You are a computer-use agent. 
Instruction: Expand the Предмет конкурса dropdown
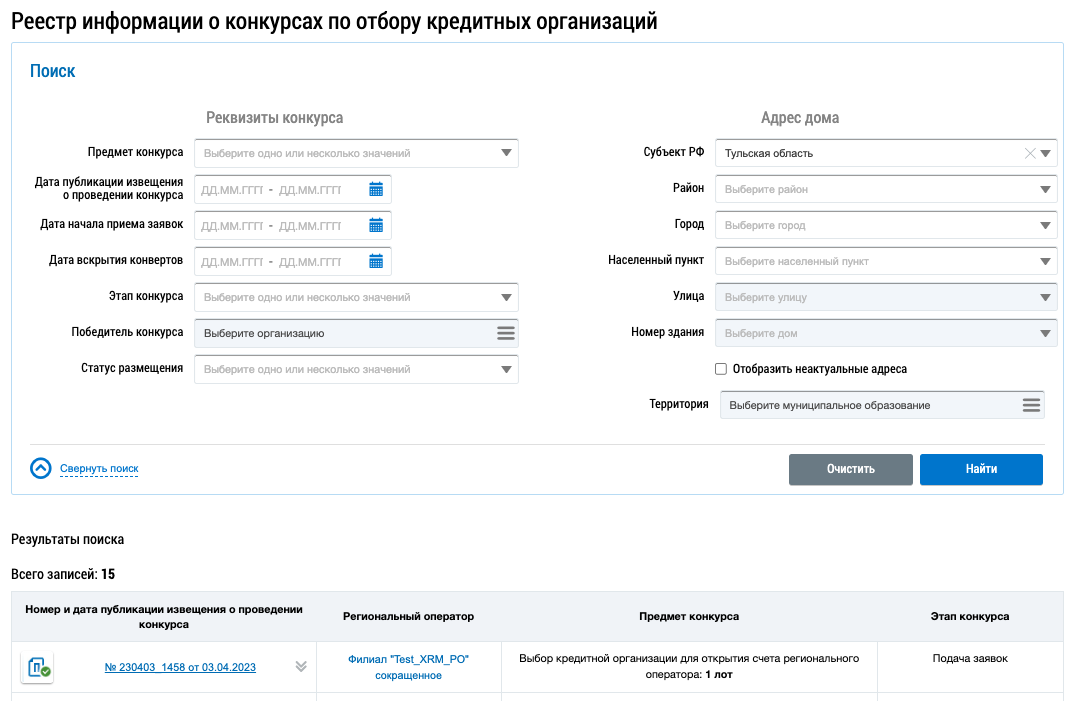point(505,153)
